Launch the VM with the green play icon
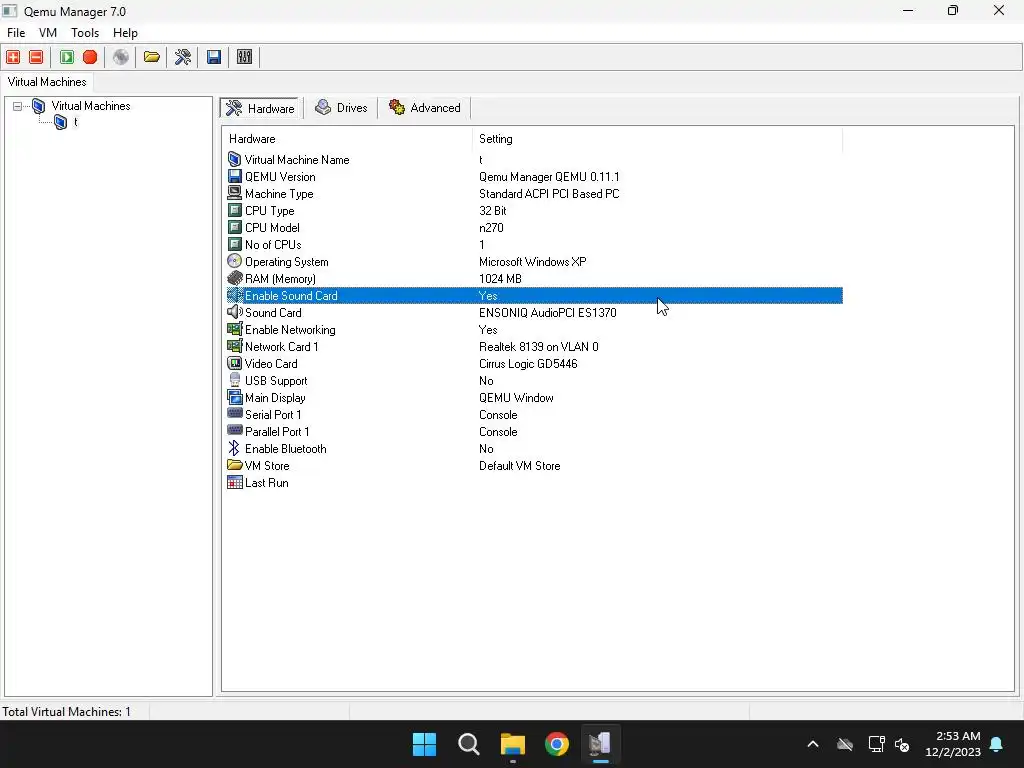 (x=67, y=57)
